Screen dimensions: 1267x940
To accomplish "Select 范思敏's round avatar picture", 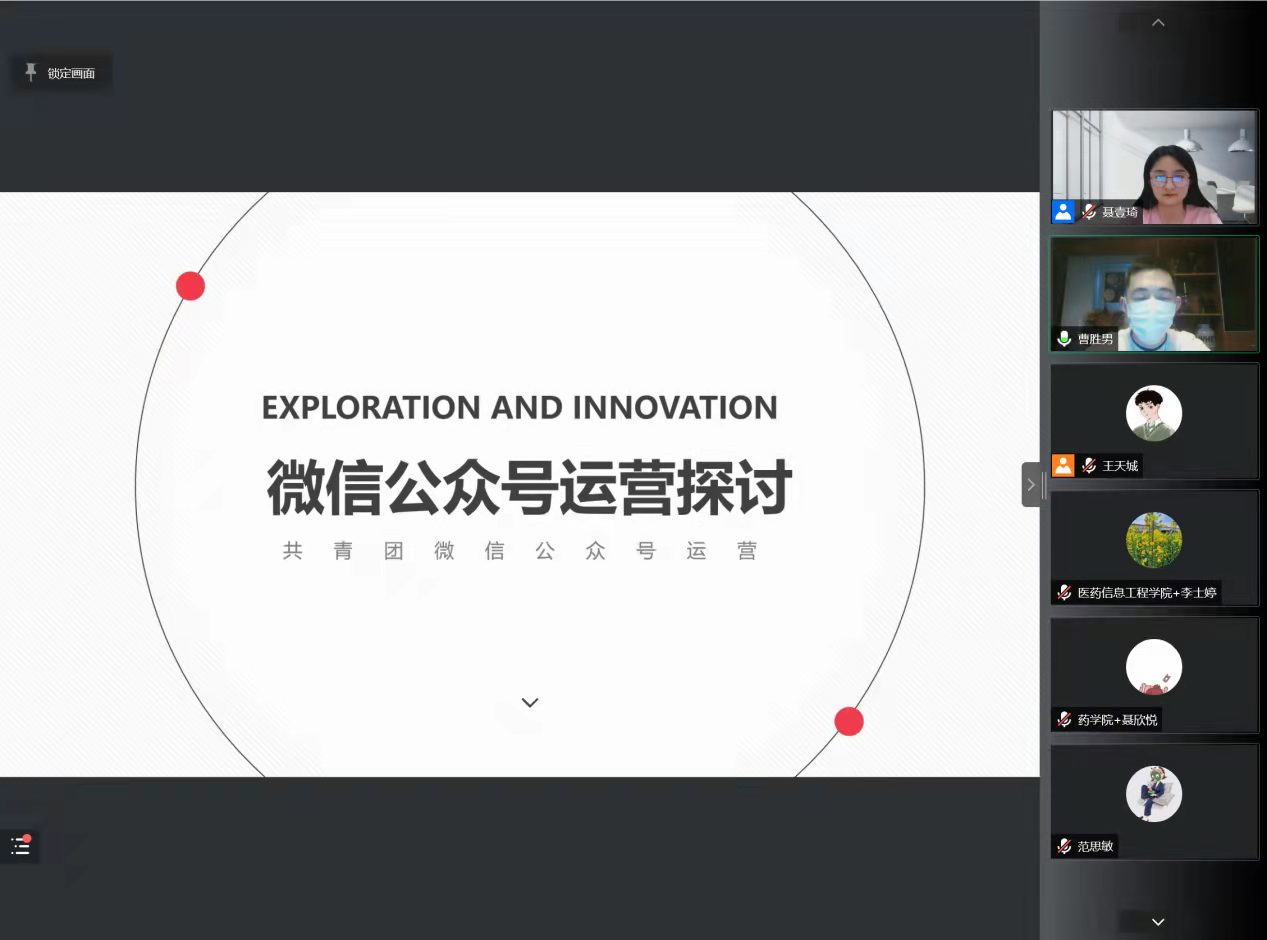I will click(1154, 794).
